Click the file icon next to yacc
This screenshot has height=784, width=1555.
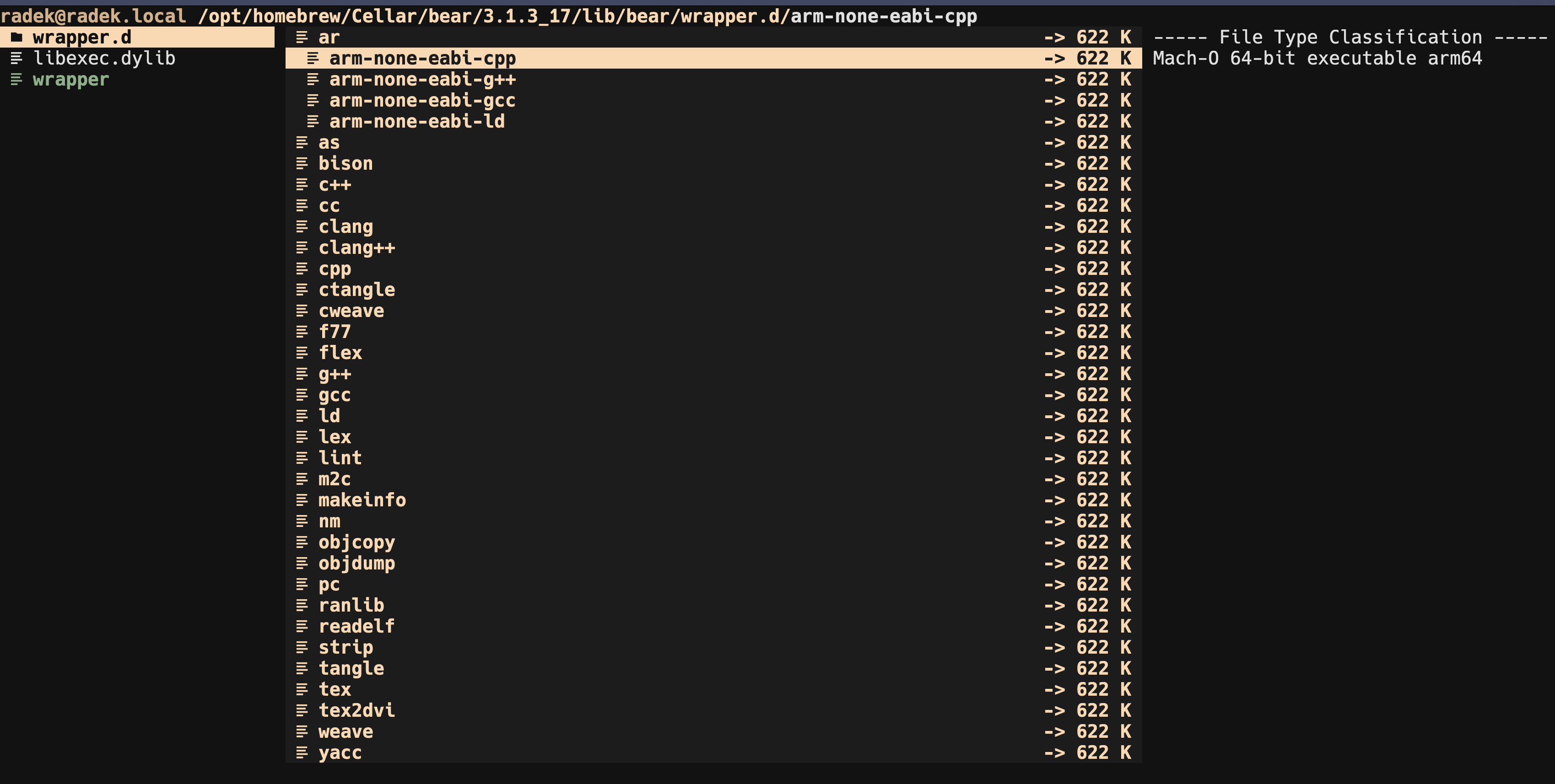tap(302, 752)
